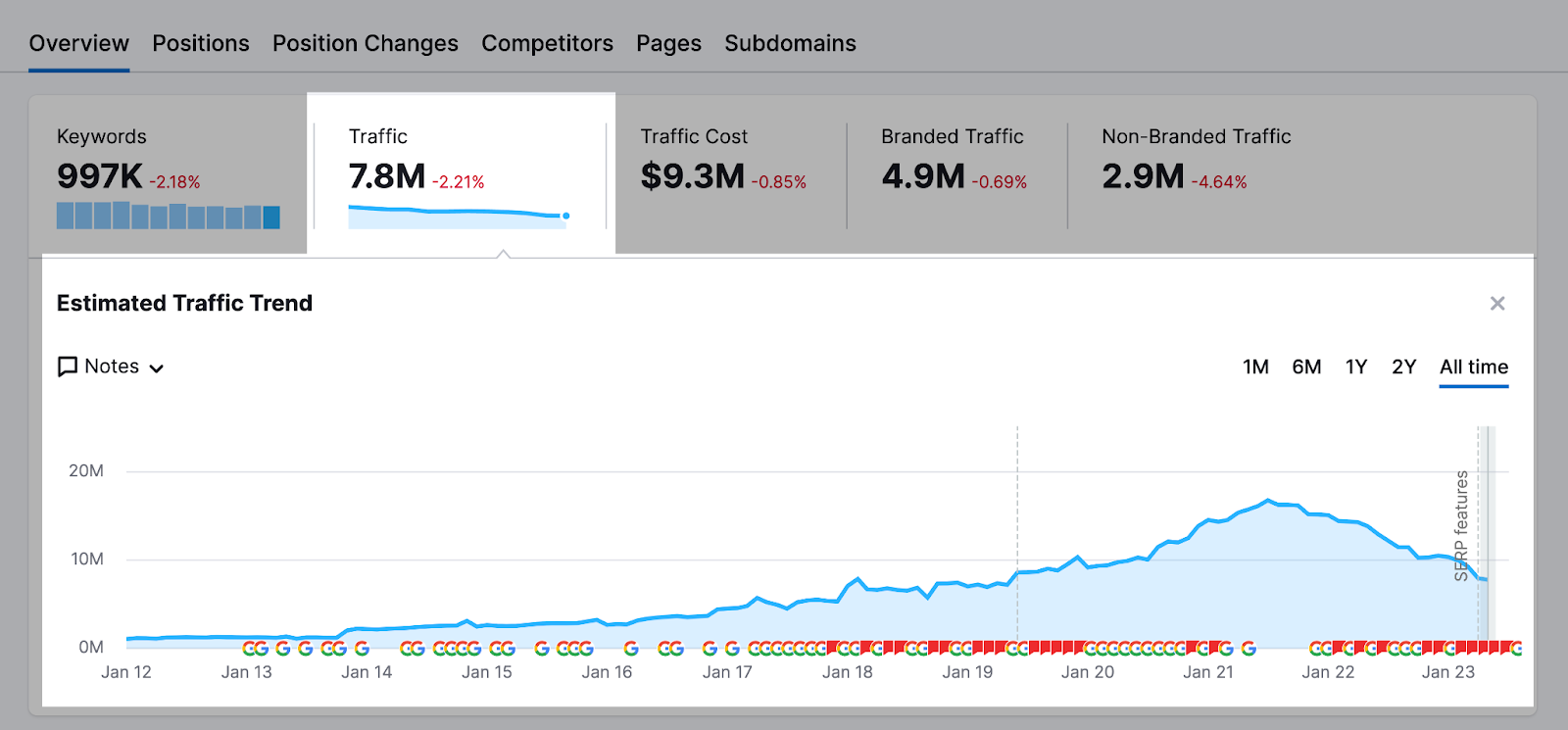Click the -2.21% traffic change figure

(x=459, y=182)
